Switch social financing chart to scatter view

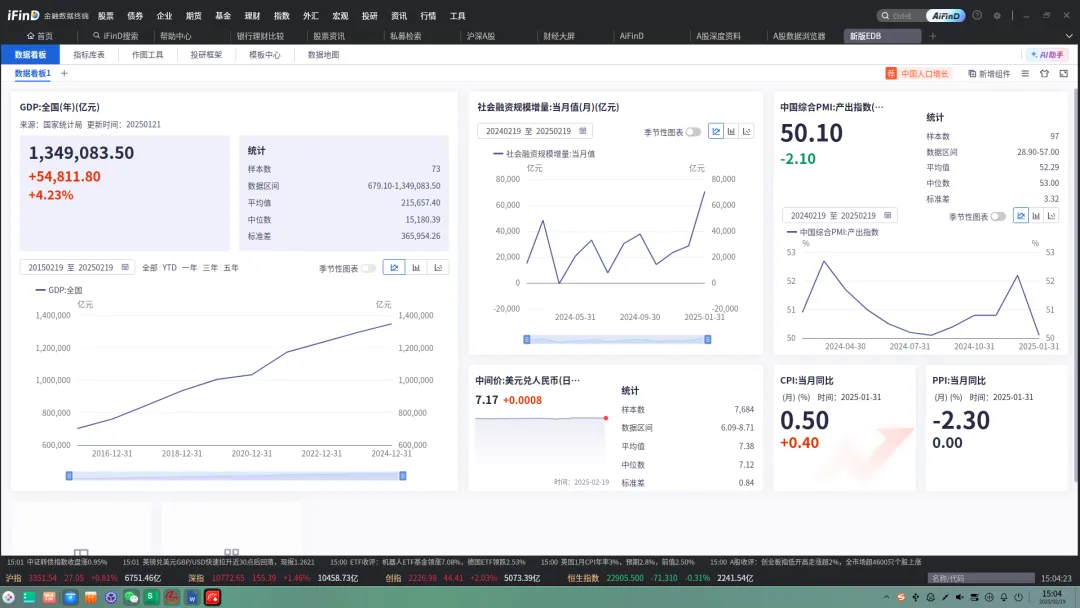click(747, 131)
